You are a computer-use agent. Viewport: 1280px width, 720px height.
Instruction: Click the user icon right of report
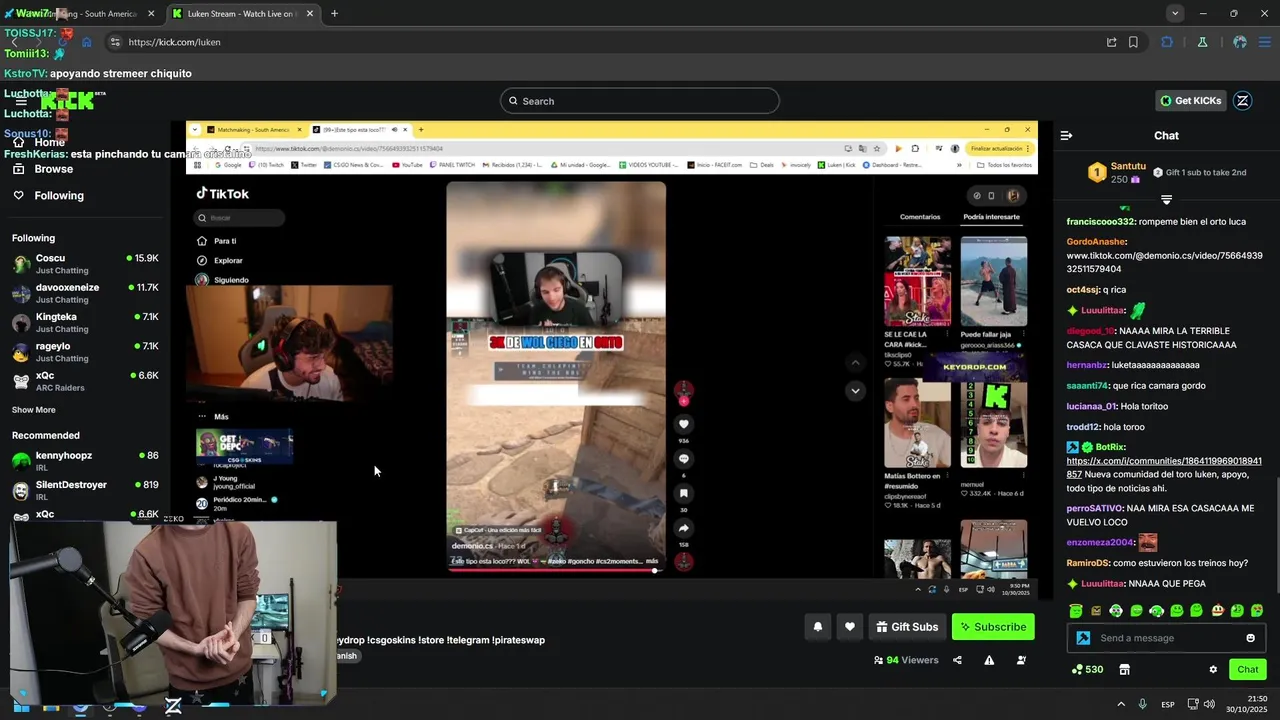[x=1021, y=660]
